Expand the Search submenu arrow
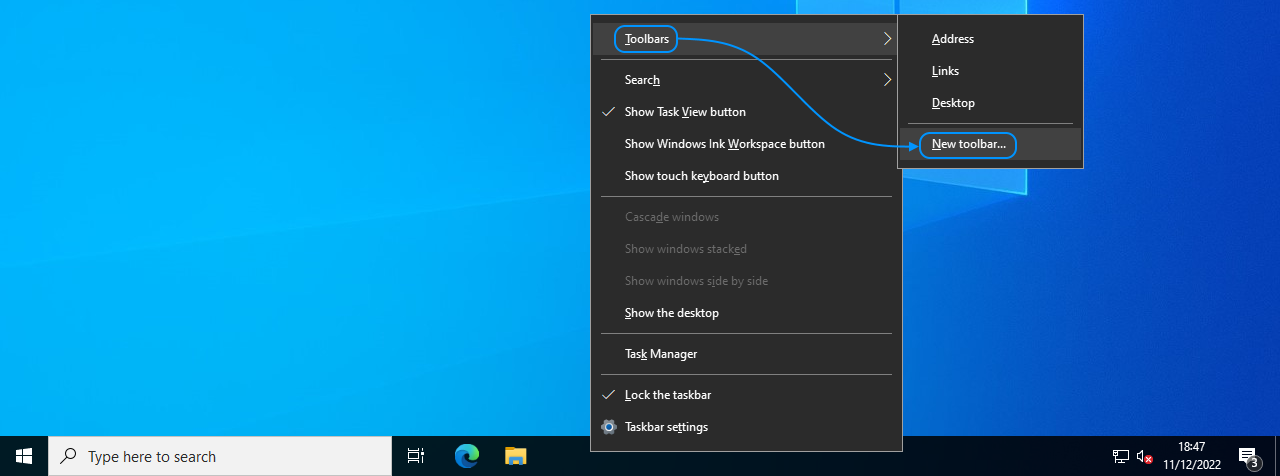This screenshot has height=476, width=1280. pos(886,80)
